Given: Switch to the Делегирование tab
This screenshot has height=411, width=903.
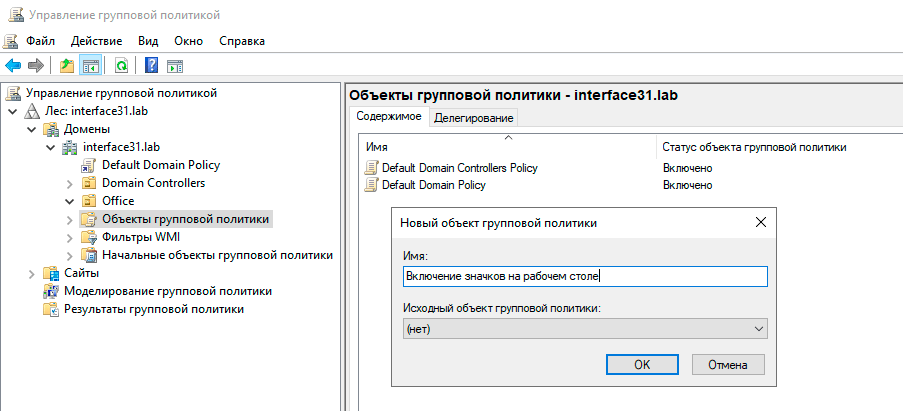Looking at the screenshot, I should pos(473,118).
